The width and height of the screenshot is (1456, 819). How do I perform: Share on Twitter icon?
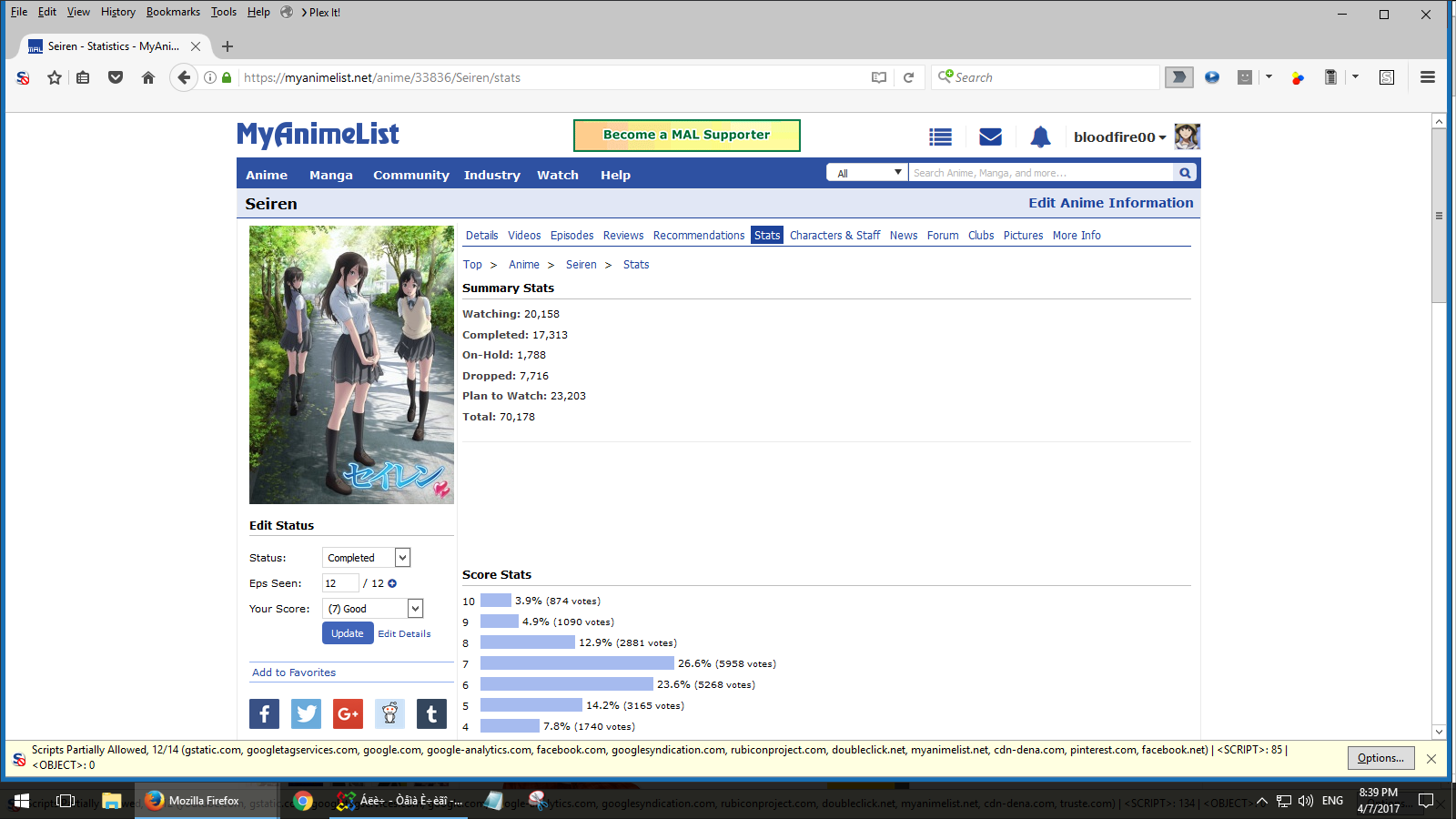[x=306, y=714]
